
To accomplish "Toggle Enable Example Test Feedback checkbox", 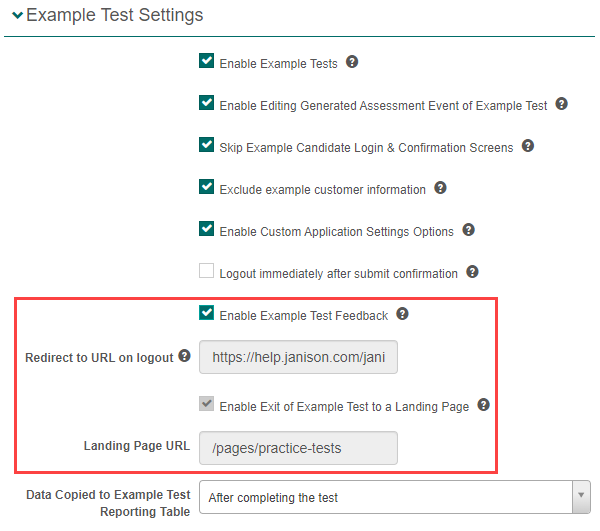I will coord(207,314).
